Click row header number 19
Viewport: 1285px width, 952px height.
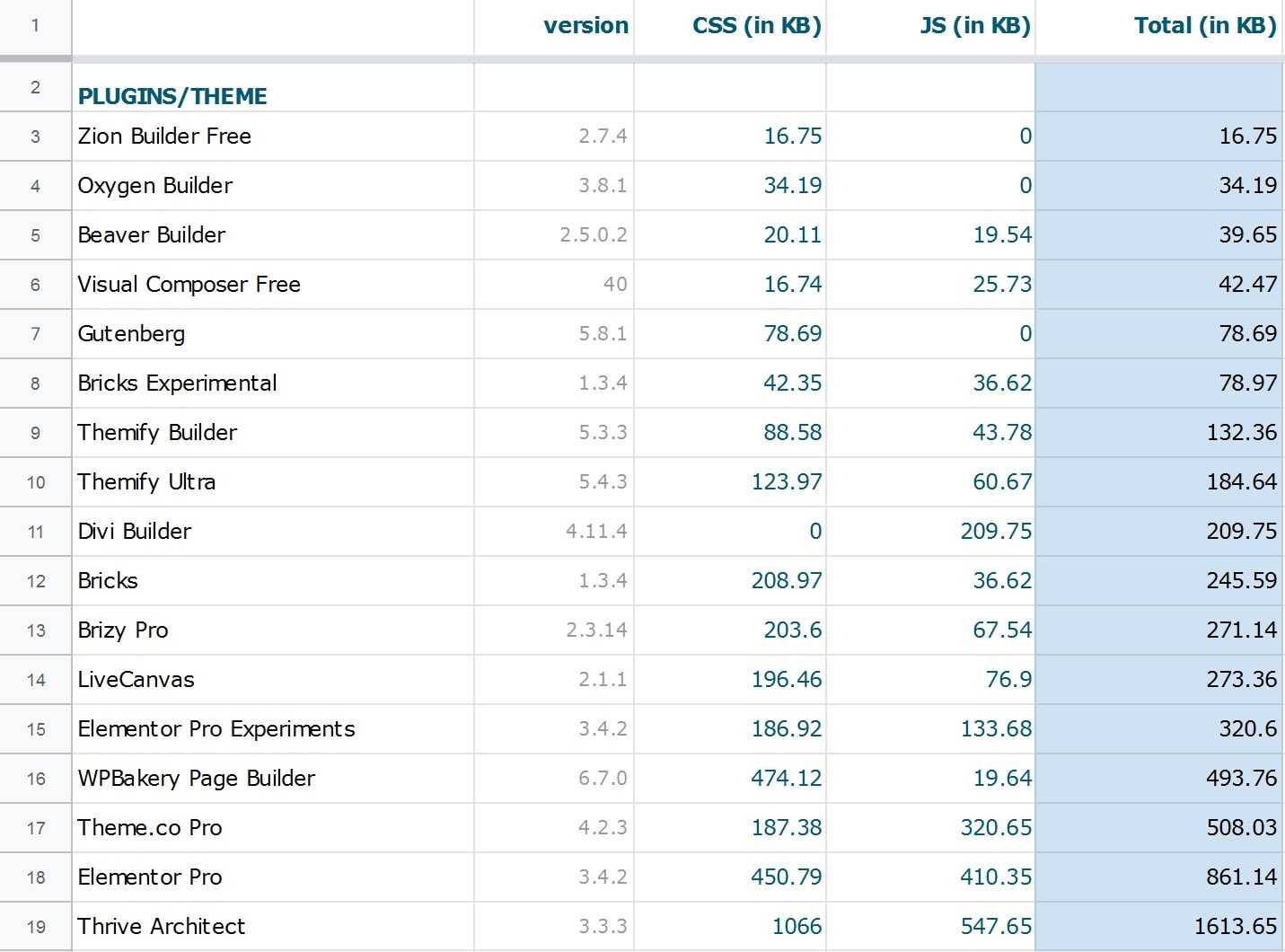pyautogui.click(x=35, y=927)
